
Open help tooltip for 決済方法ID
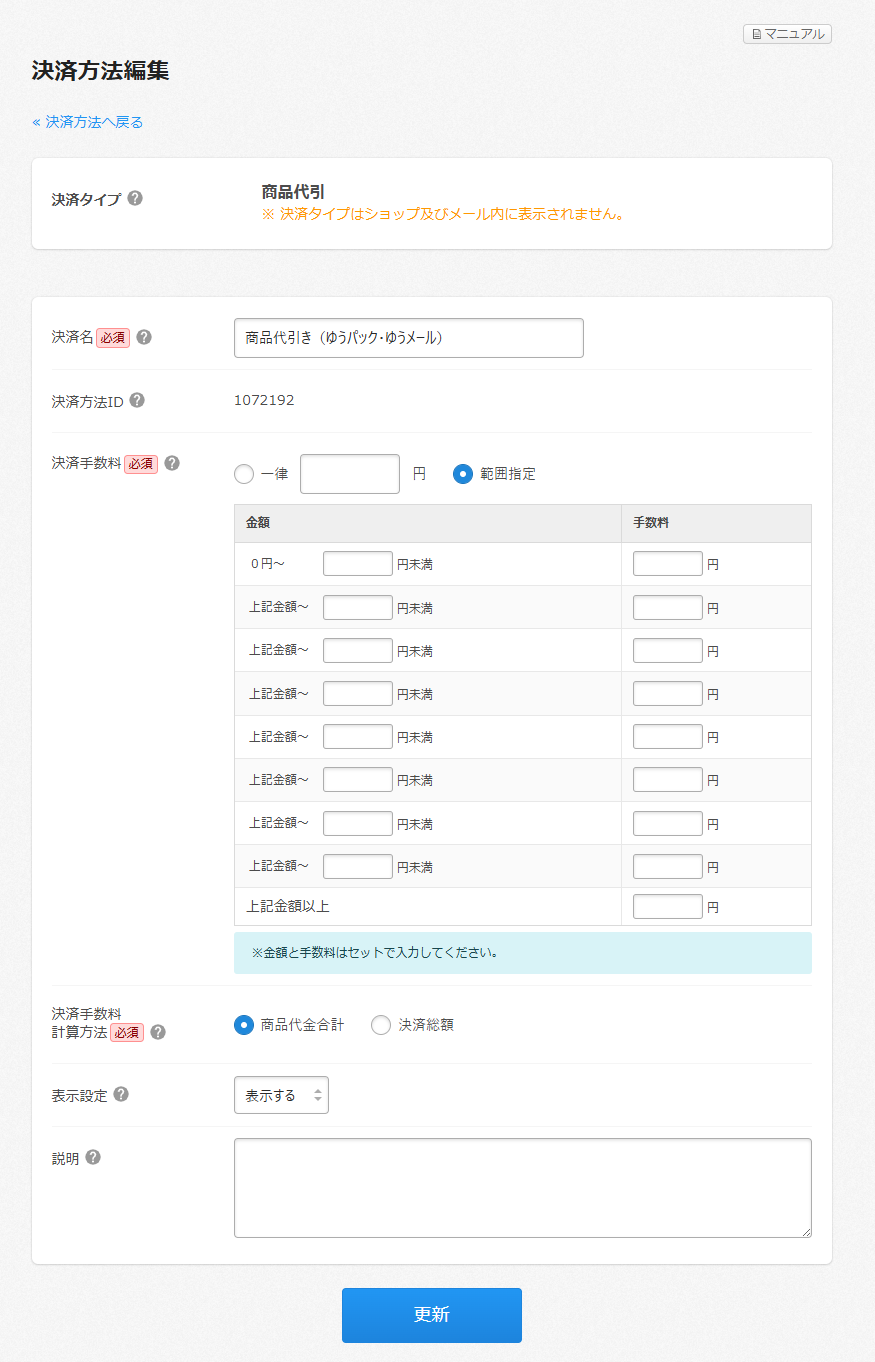137,400
